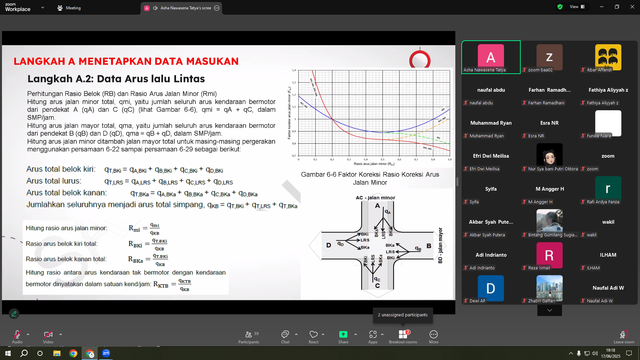Select the Funika Niara white avatar tile
The height and width of the screenshot is (360, 640).
[x=608, y=124]
